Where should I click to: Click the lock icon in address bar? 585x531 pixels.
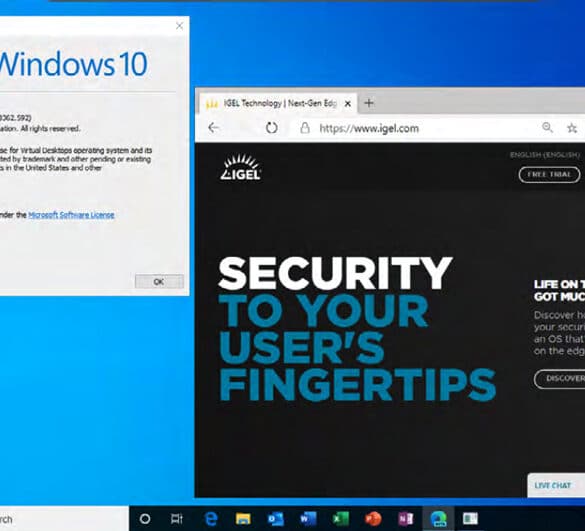tap(305, 128)
